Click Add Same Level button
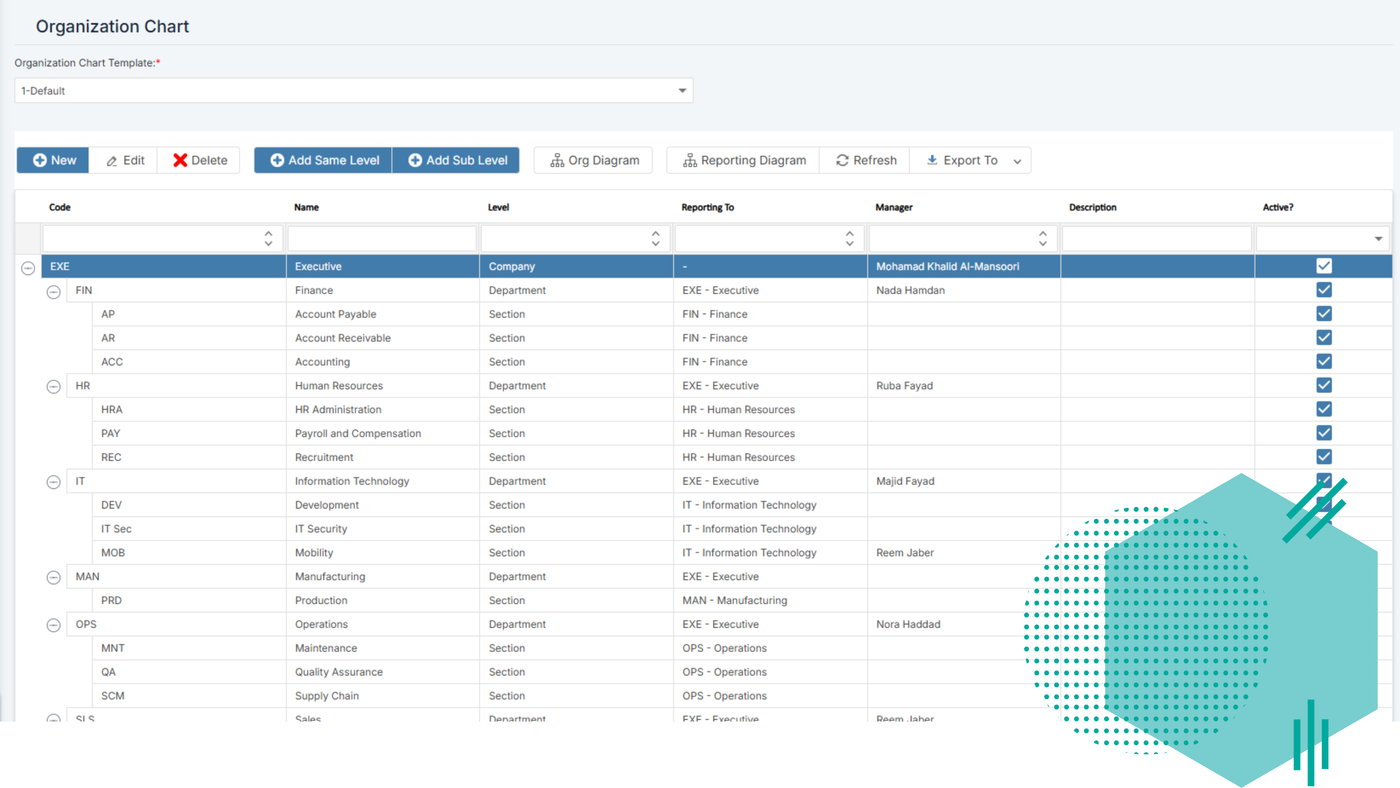Image resolution: width=1400 pixels, height=788 pixels. pos(323,160)
